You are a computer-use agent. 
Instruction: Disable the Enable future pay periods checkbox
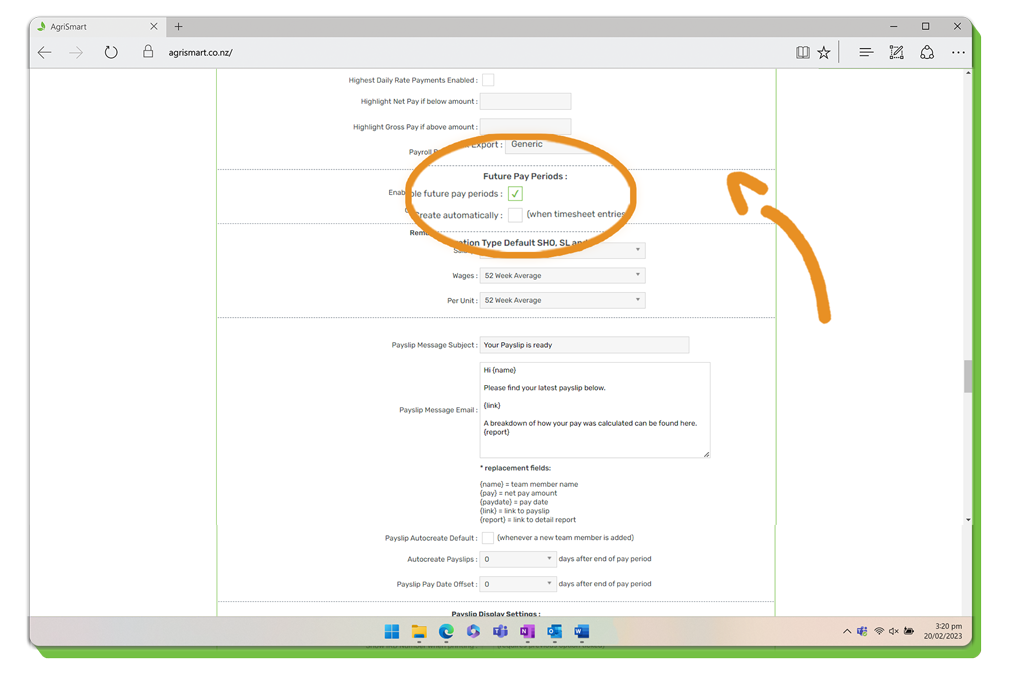[x=515, y=194]
